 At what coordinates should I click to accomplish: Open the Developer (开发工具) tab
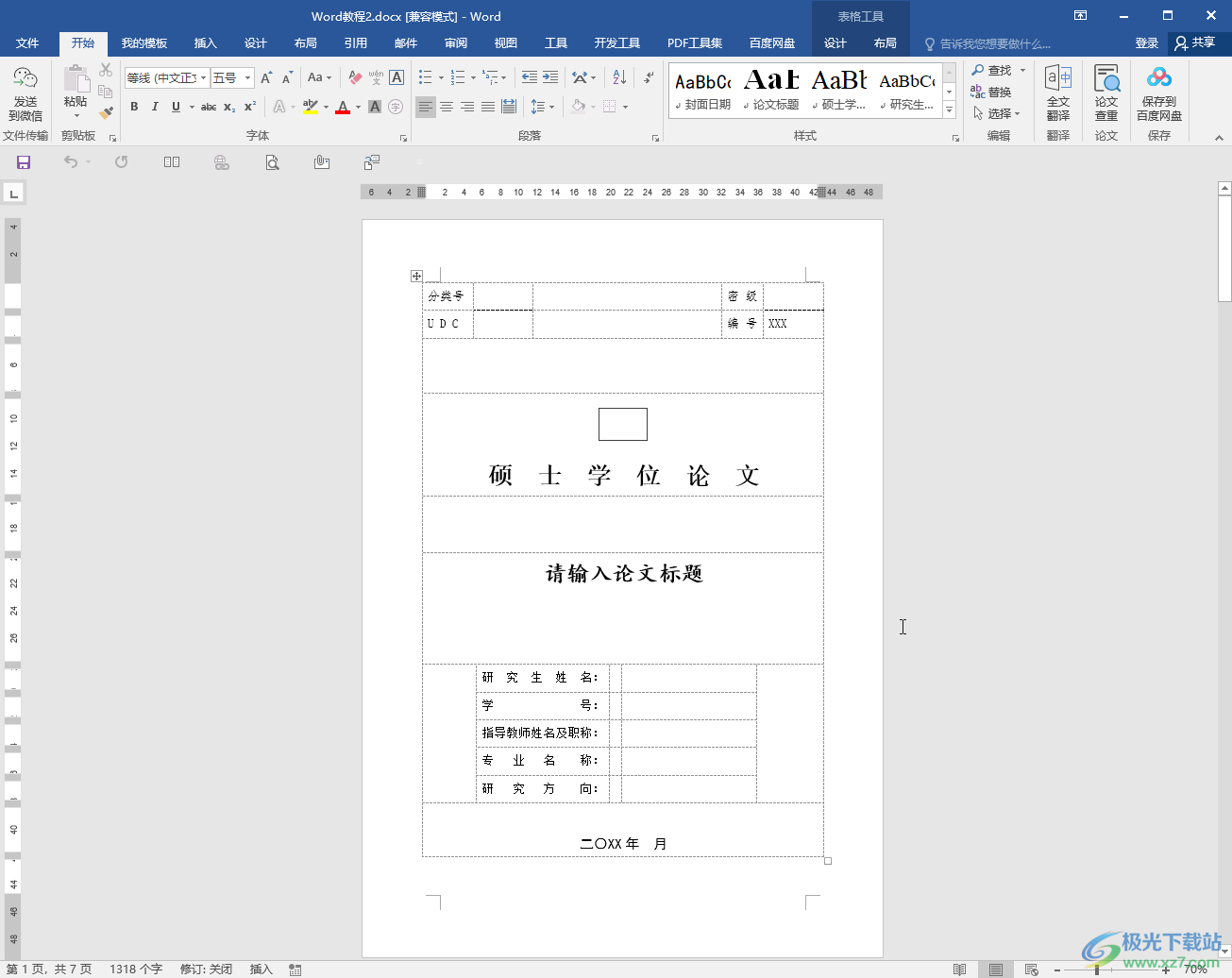617,43
